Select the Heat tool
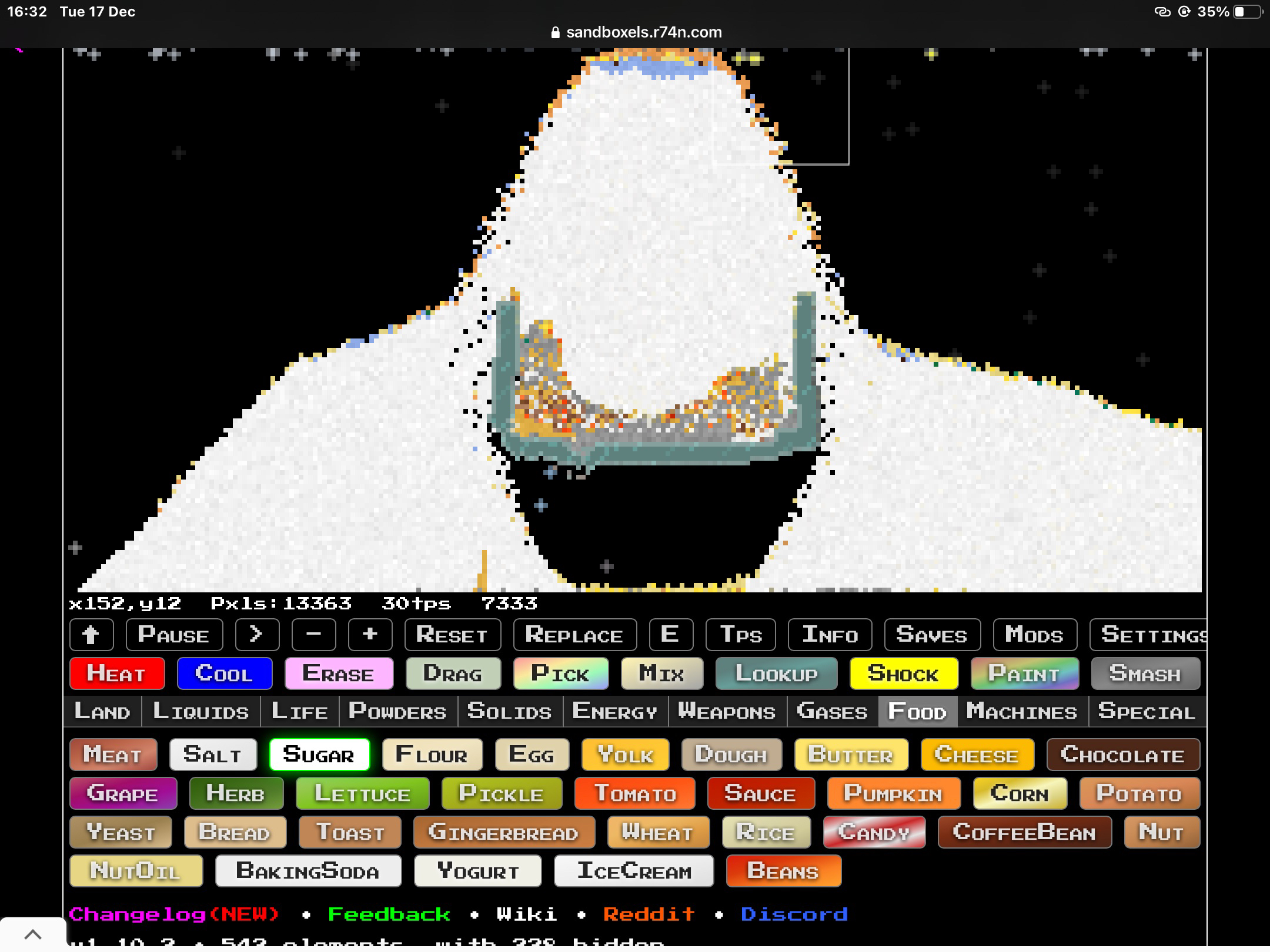Screen dimensions: 1270x952 point(116,673)
